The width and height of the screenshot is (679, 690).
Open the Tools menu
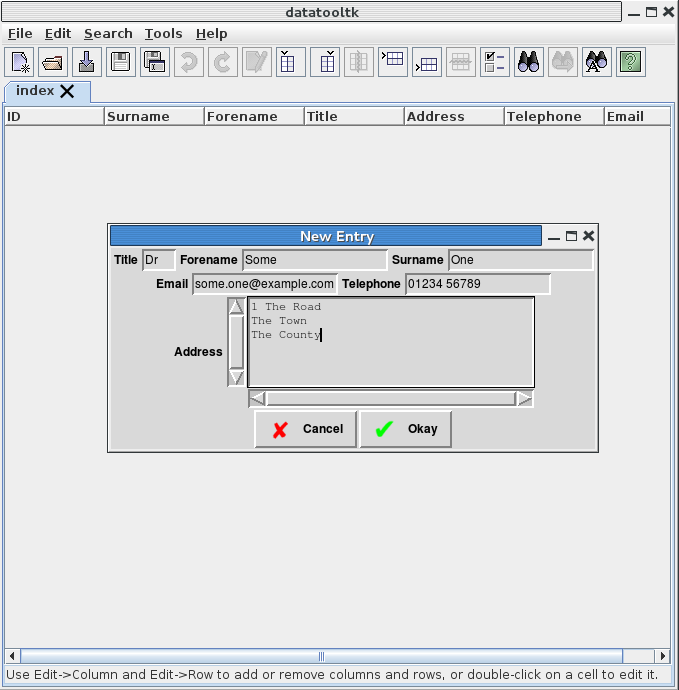tap(163, 33)
